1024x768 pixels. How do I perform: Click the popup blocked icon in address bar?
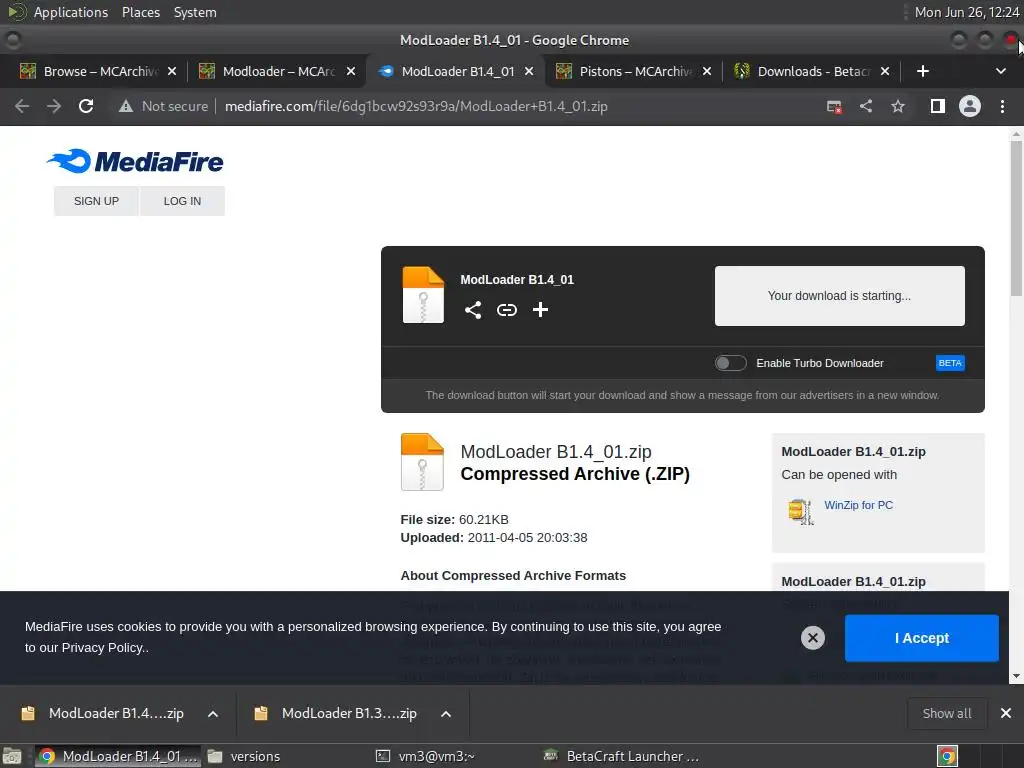834,106
